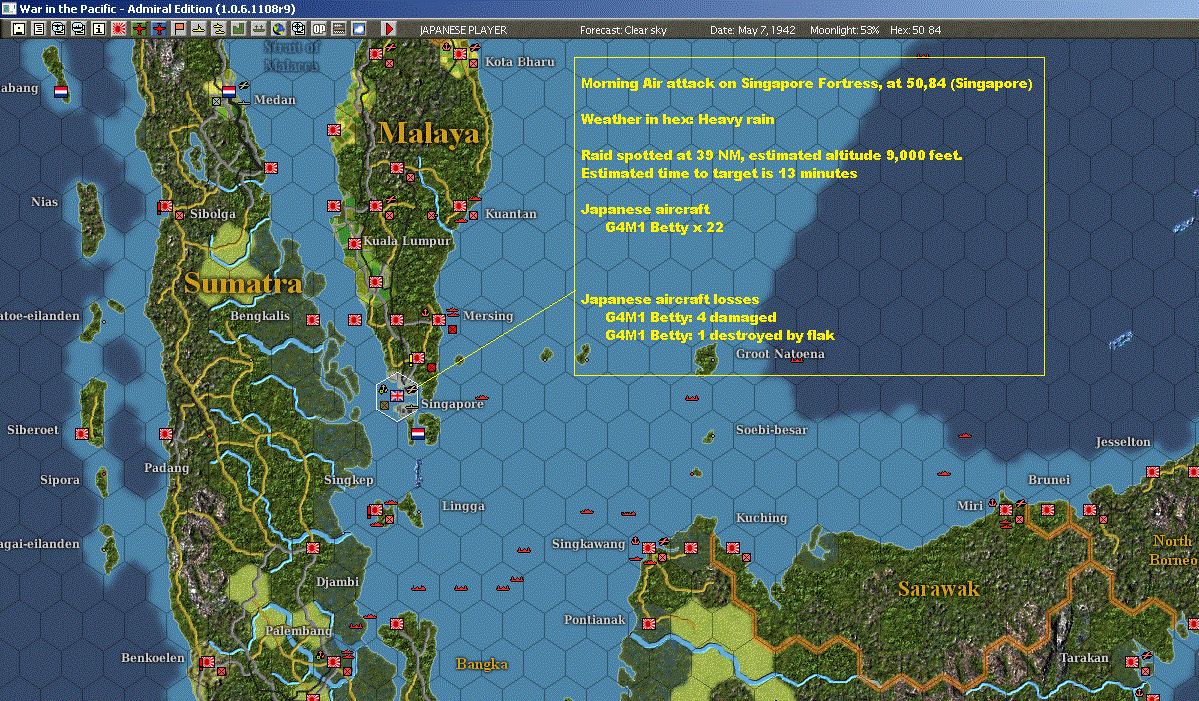The width and height of the screenshot is (1199, 701).
Task: Select the red plane on blue icon
Action: 159,29
